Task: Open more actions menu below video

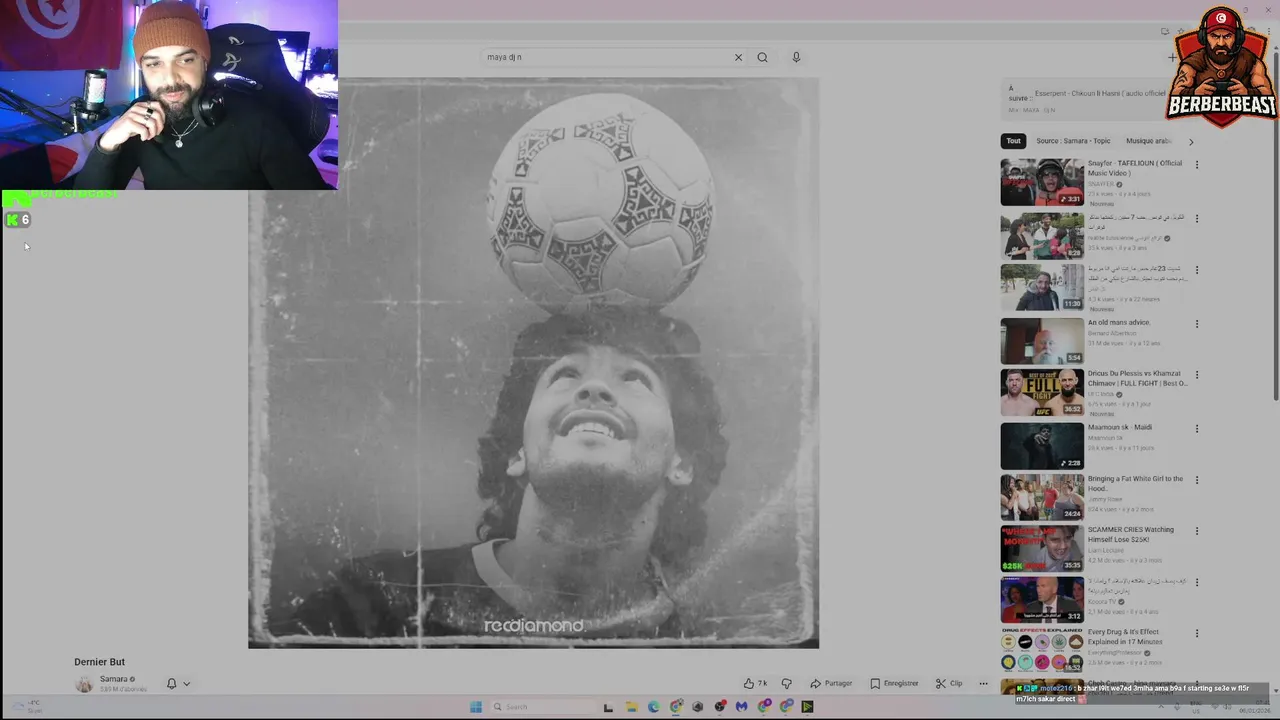Action: [983, 683]
